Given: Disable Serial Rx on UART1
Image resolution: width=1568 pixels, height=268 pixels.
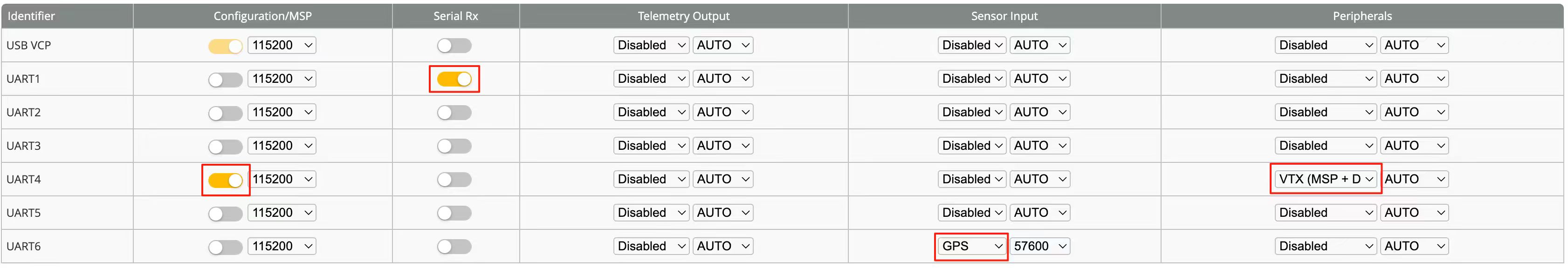Looking at the screenshot, I should click(x=455, y=78).
